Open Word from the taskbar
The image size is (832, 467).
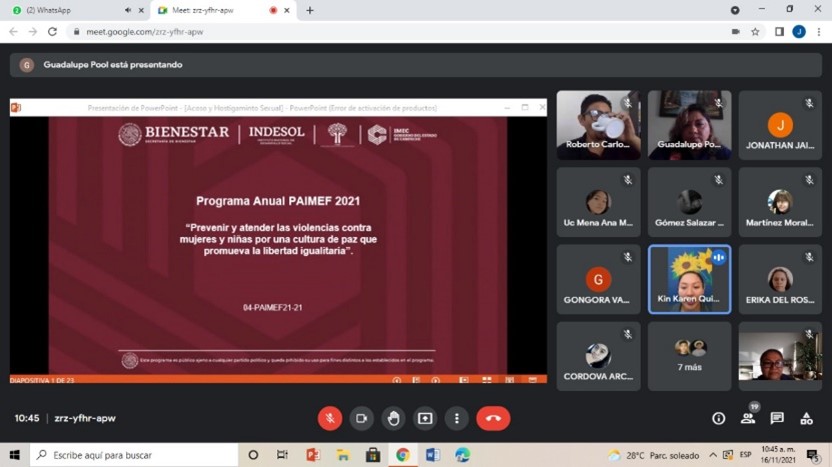pyautogui.click(x=432, y=455)
